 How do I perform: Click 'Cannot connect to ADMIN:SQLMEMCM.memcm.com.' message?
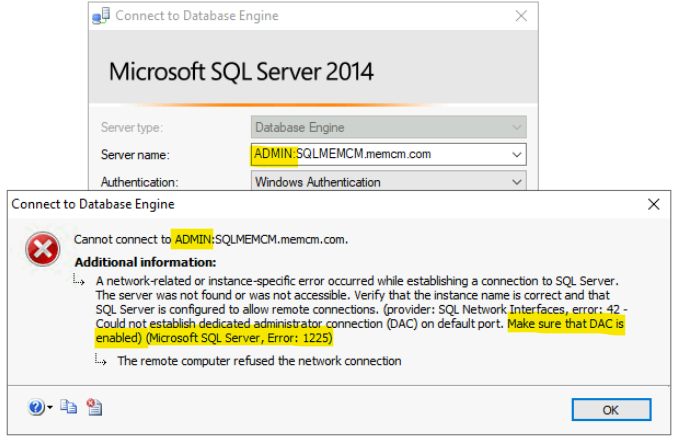(211, 239)
